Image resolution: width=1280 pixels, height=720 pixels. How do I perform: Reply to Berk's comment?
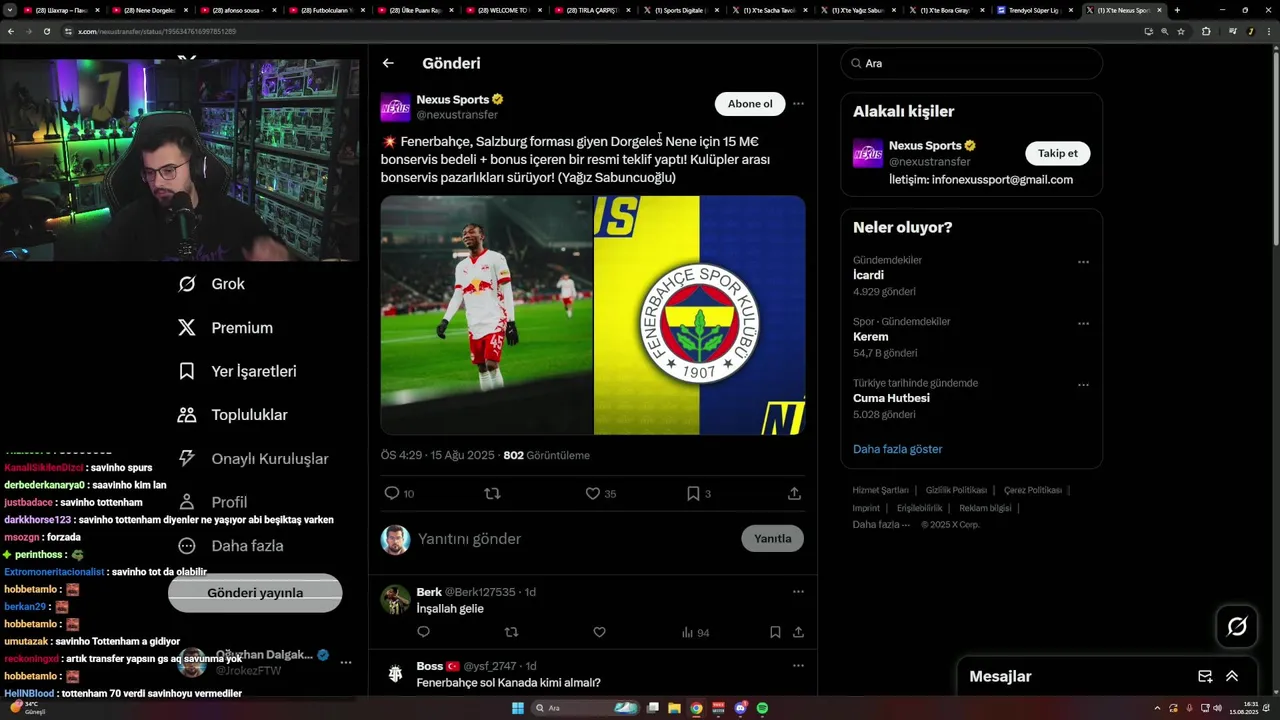click(x=423, y=632)
